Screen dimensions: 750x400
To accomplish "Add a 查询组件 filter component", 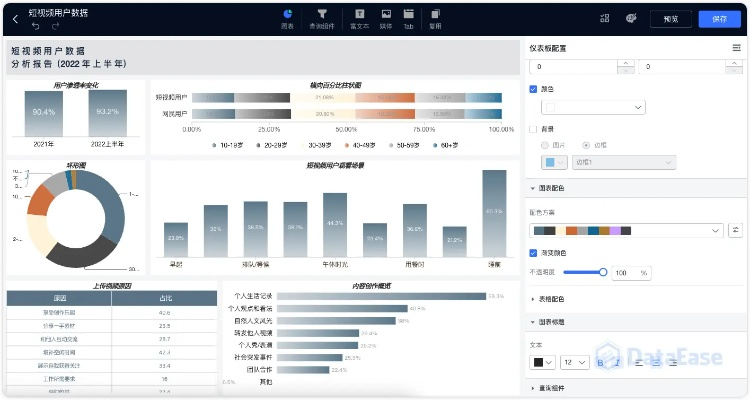I will 323,18.
